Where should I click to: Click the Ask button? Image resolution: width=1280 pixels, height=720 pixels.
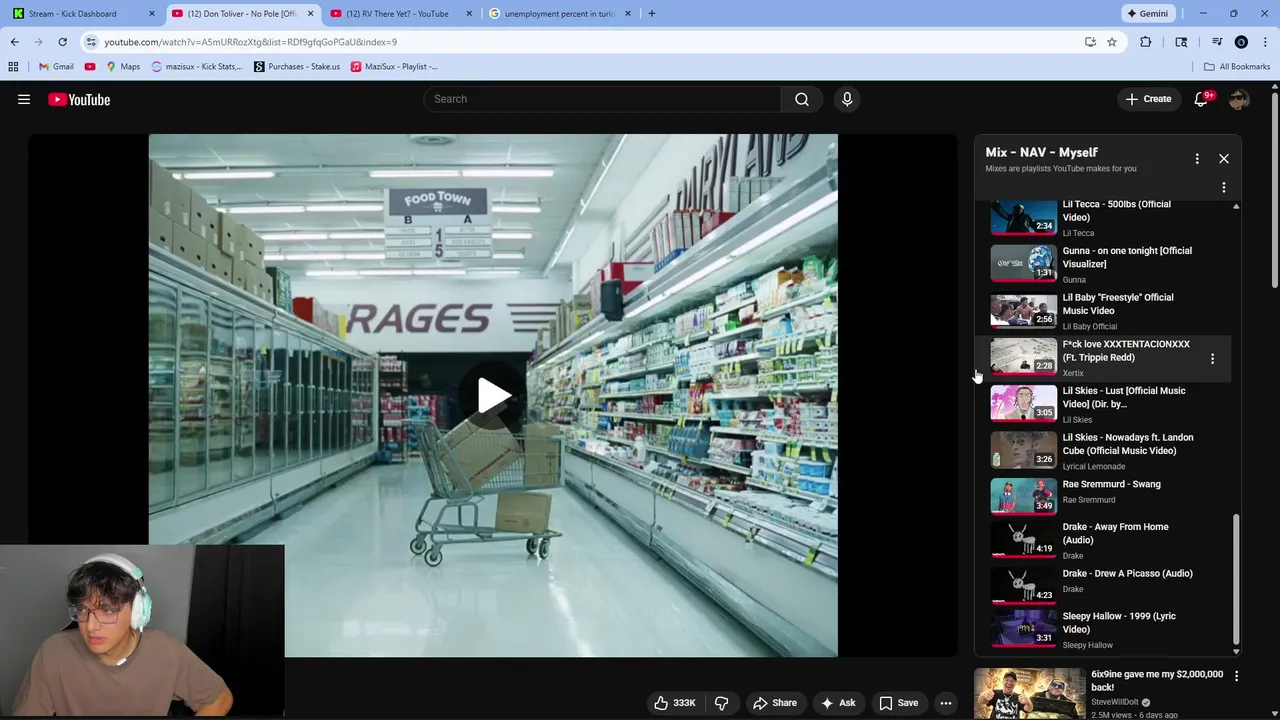[x=838, y=703]
